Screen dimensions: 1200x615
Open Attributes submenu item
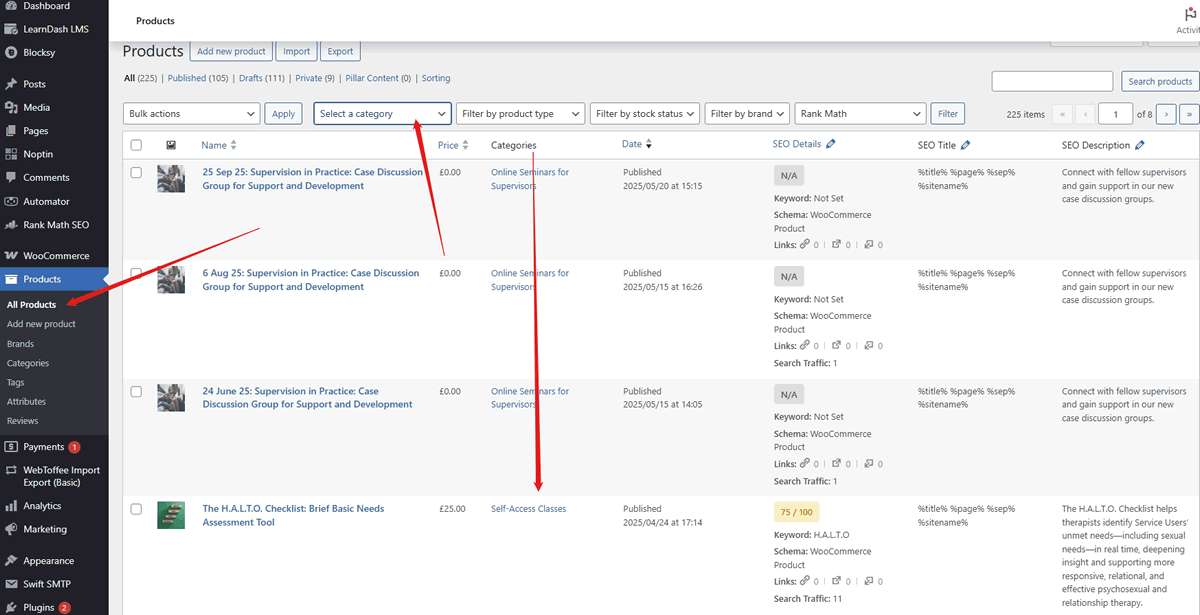click(x=26, y=402)
